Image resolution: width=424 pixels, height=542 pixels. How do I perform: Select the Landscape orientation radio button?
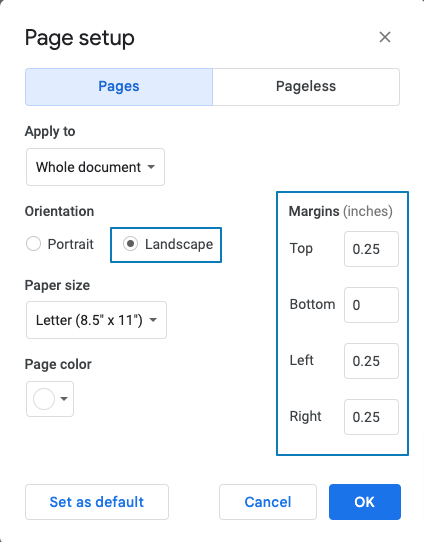[130, 244]
